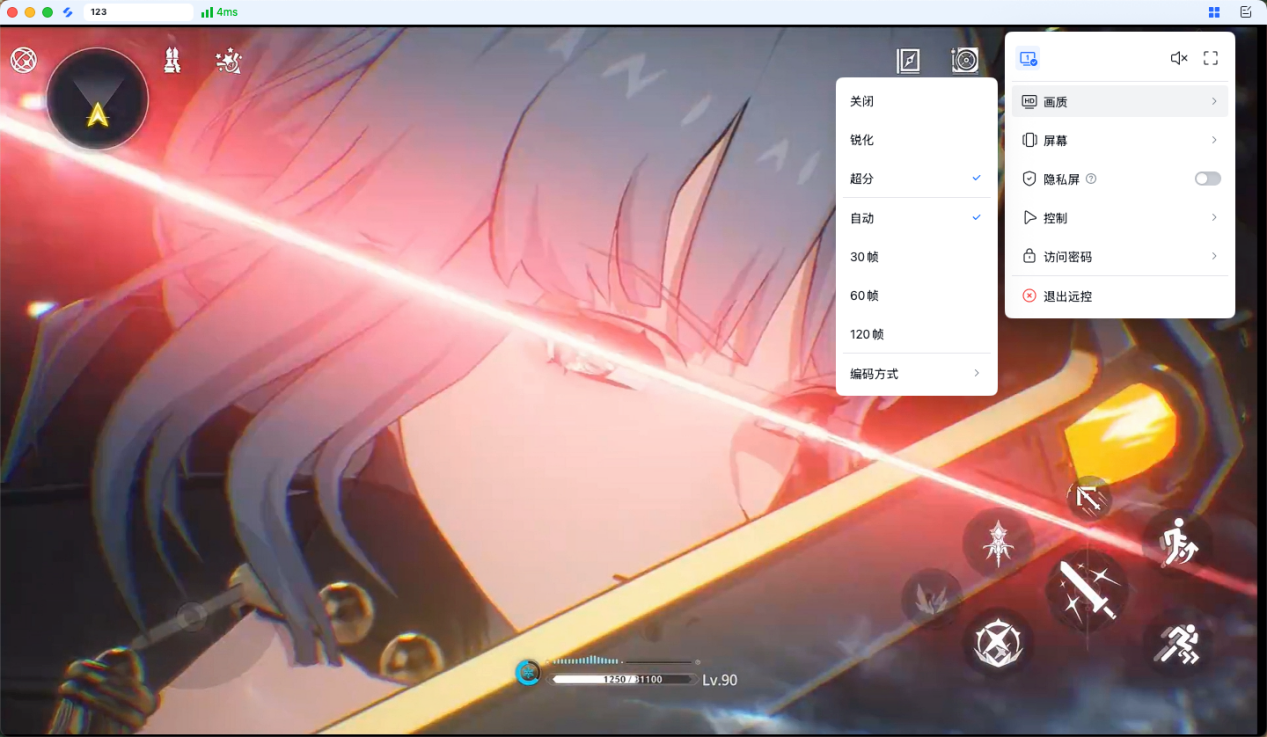Click the chevron arrow on the 访问密码 row
This screenshot has width=1267, height=737.
coord(1214,256)
